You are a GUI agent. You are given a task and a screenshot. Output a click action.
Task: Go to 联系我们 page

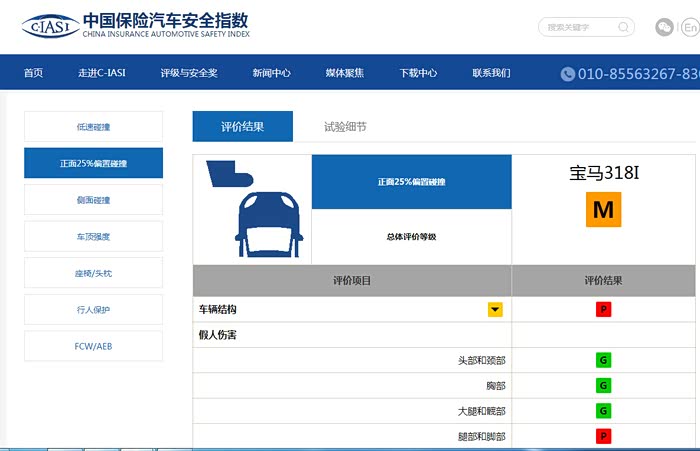[x=491, y=73]
